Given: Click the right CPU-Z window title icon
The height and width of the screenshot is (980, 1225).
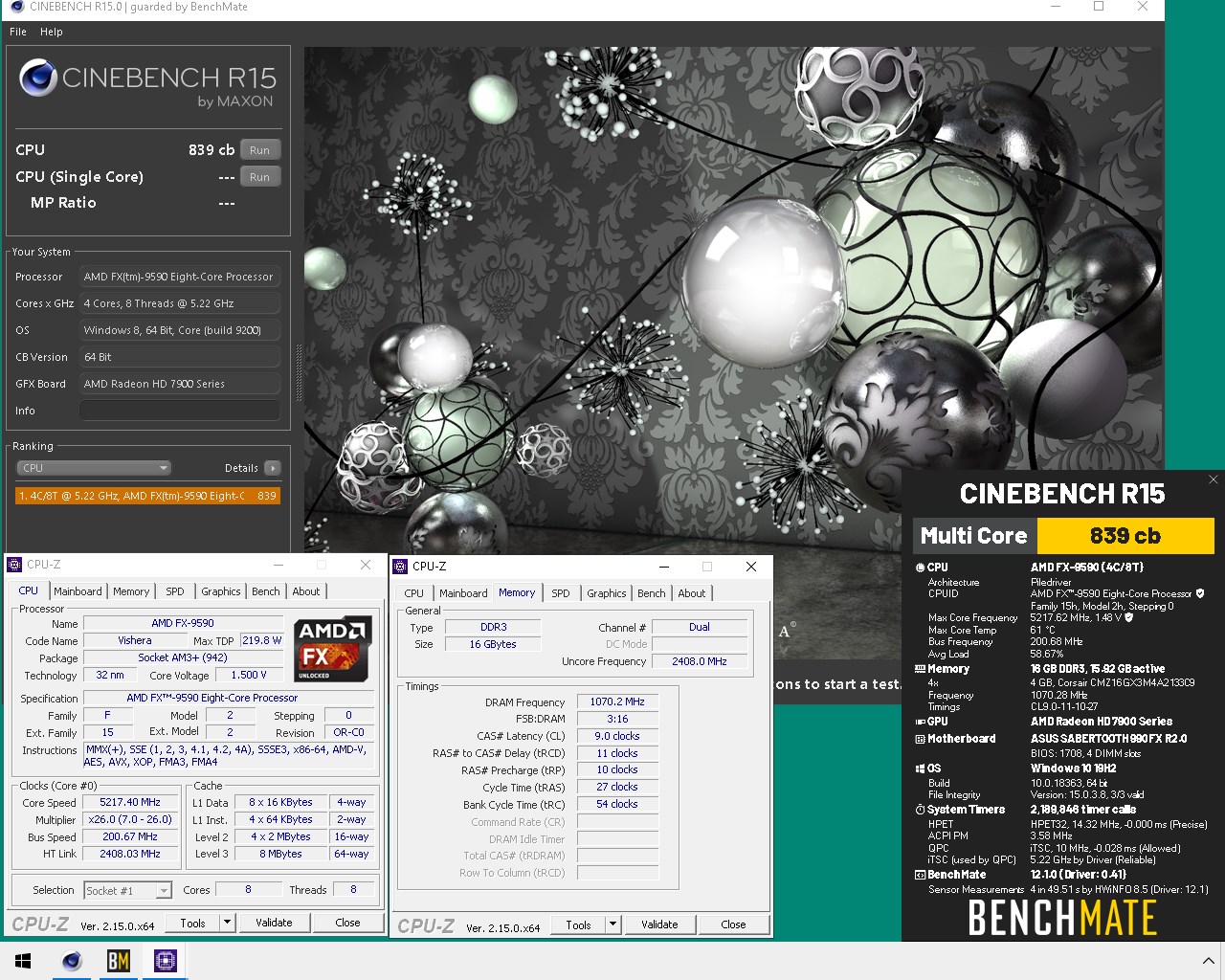Looking at the screenshot, I should click(x=401, y=567).
